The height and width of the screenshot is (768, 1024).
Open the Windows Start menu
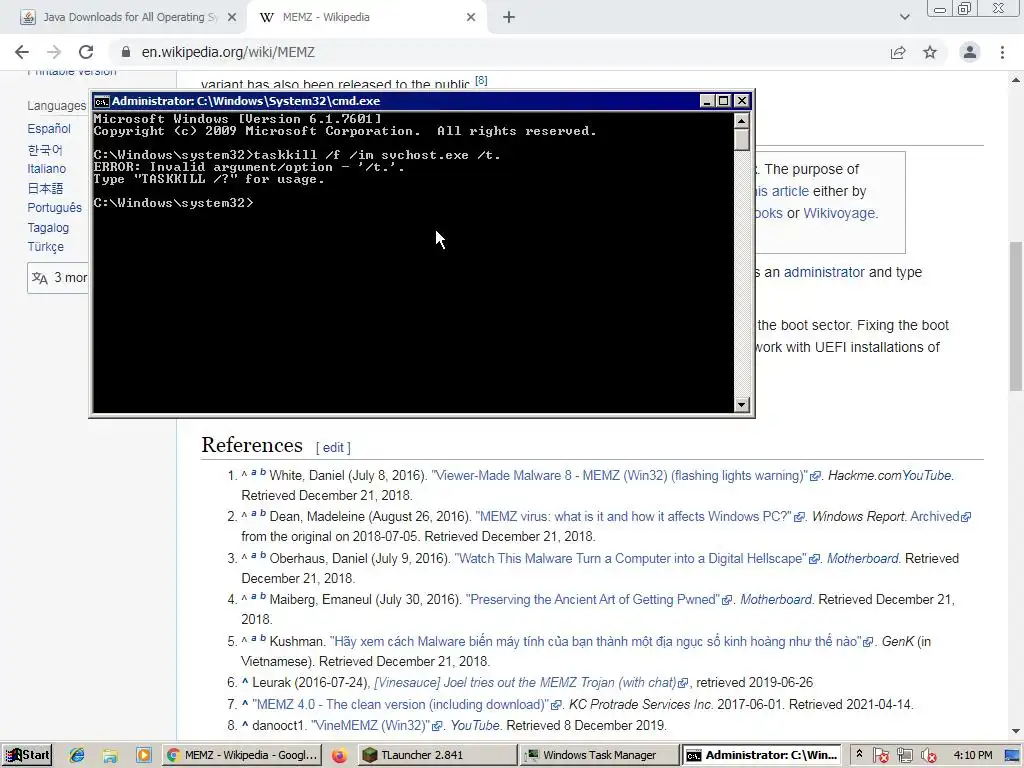click(27, 755)
